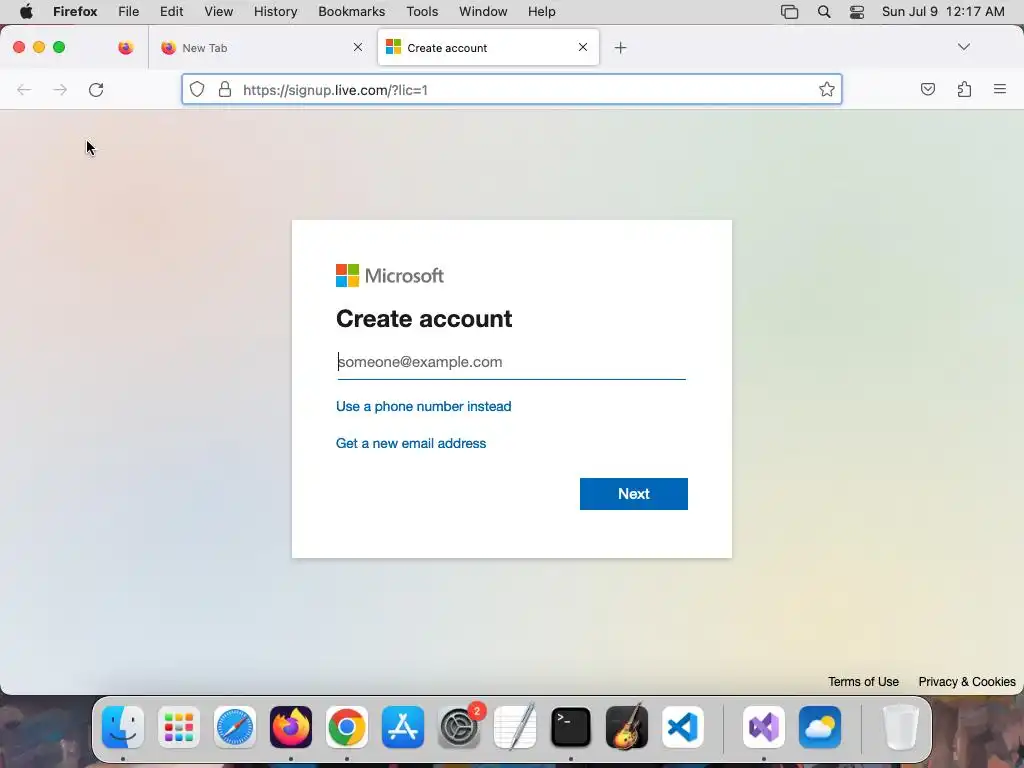Open the Window menu
The width and height of the screenshot is (1024, 768).
tap(483, 12)
